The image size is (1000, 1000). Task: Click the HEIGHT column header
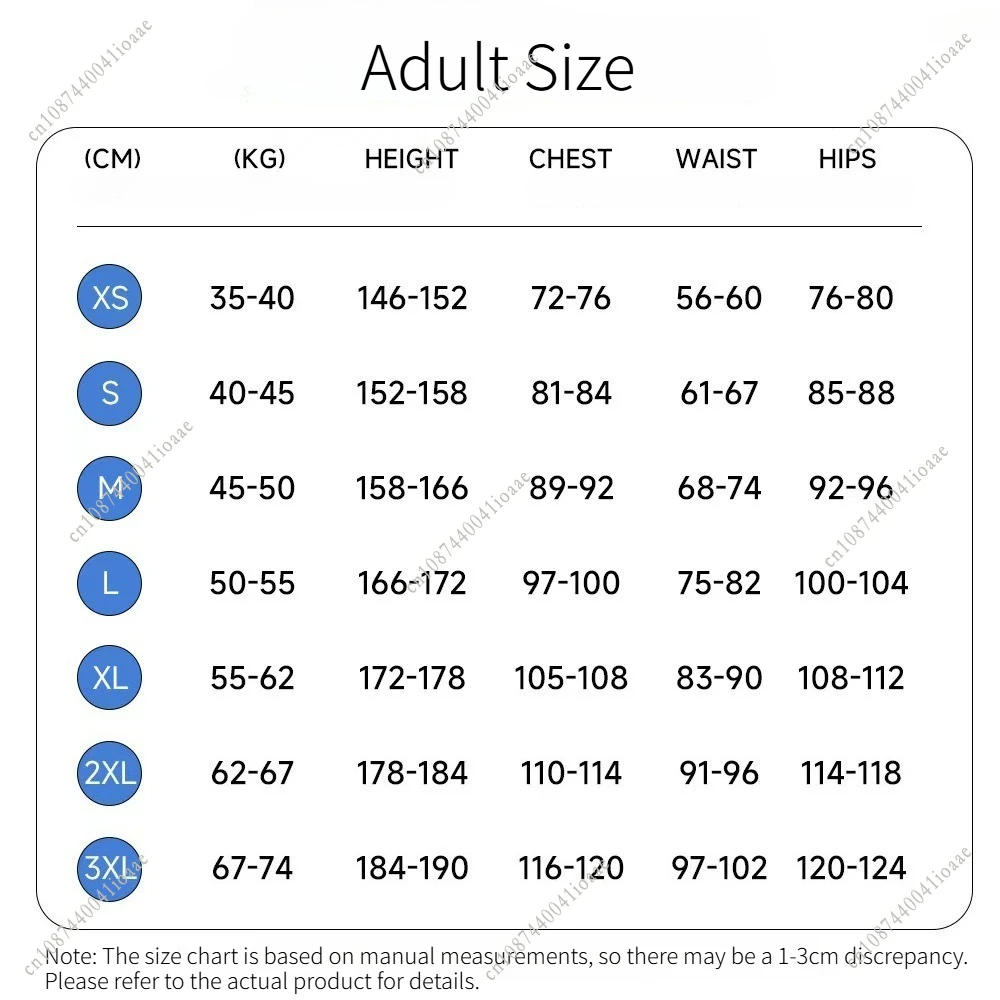click(411, 159)
